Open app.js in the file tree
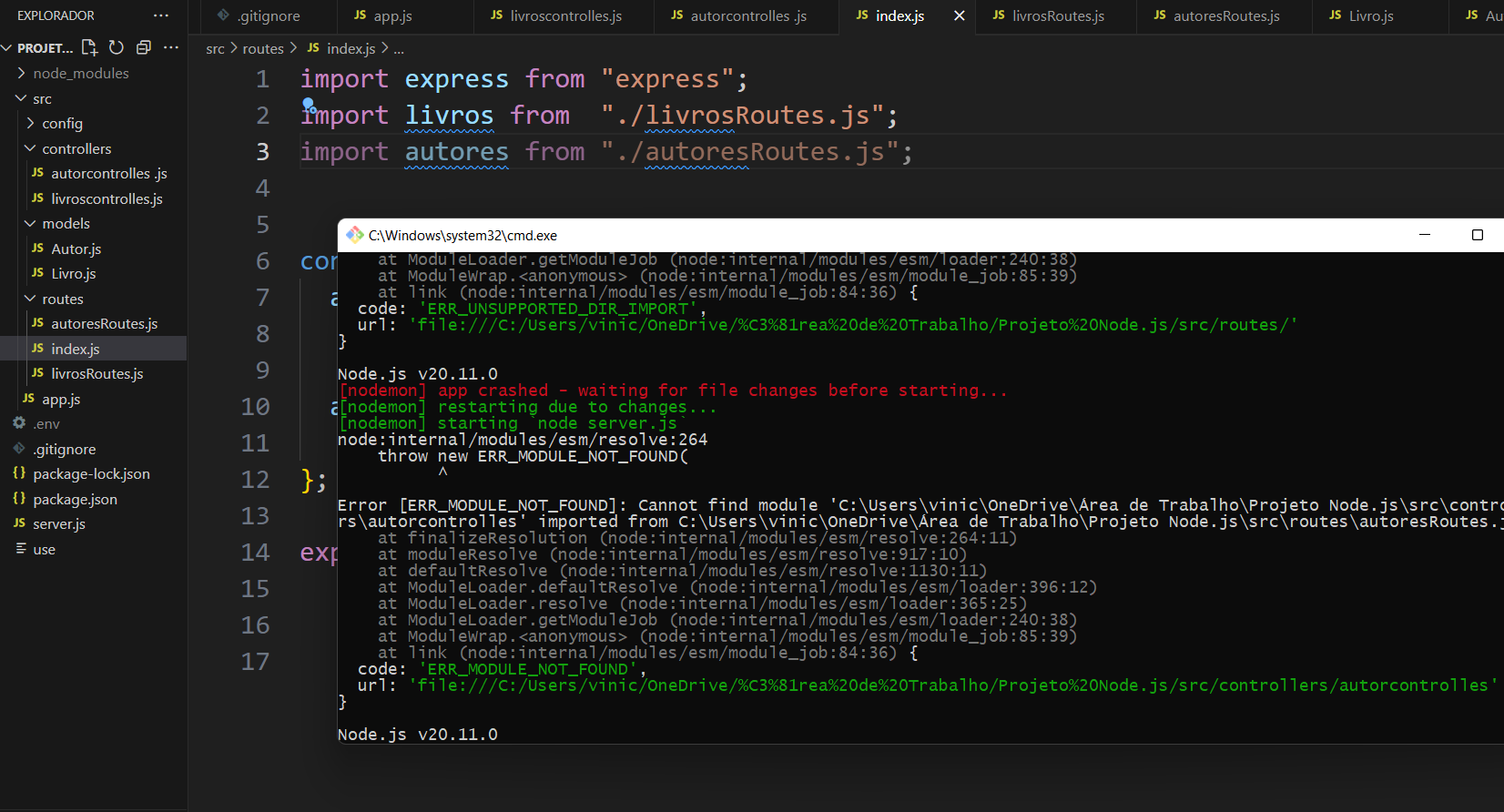 coord(93,399)
